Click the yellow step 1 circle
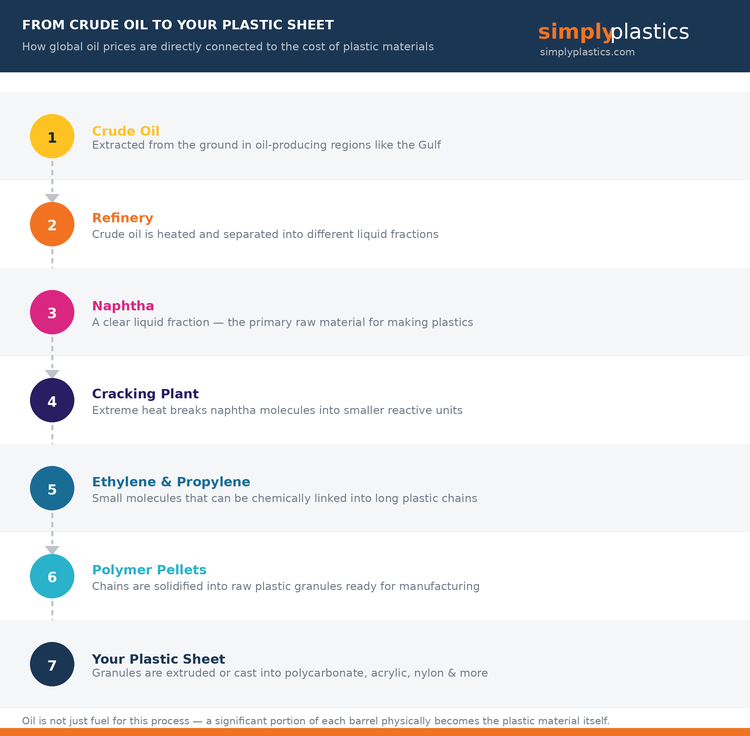750x736 pixels. coord(52,137)
